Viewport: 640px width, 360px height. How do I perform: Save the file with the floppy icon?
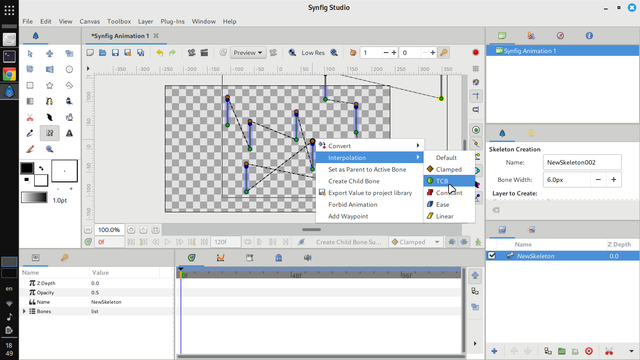[115, 53]
